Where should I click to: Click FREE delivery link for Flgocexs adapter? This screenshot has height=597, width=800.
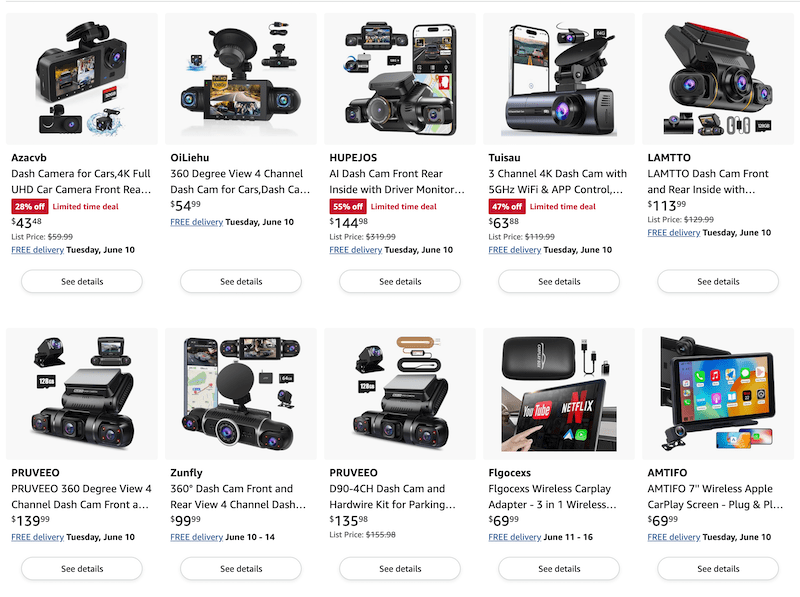point(514,537)
